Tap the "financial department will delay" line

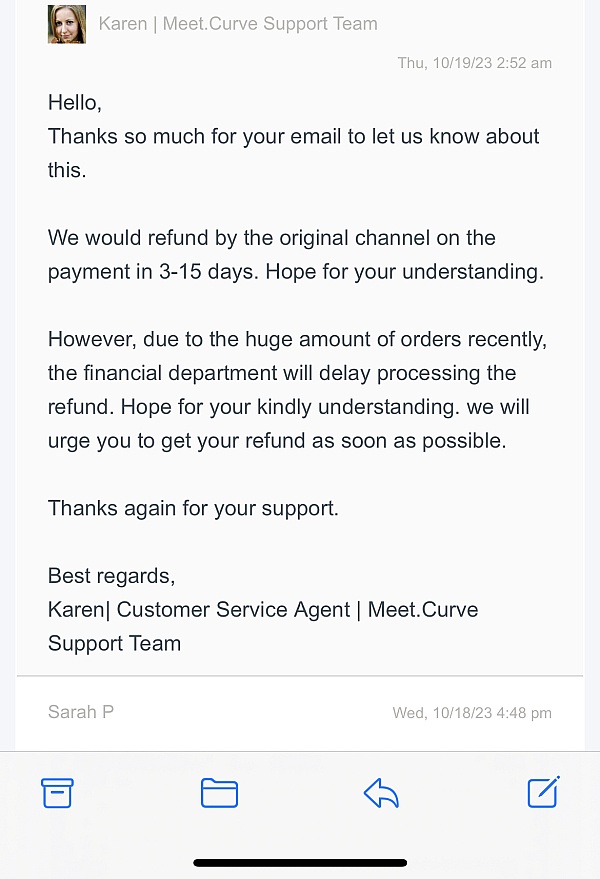(281, 373)
